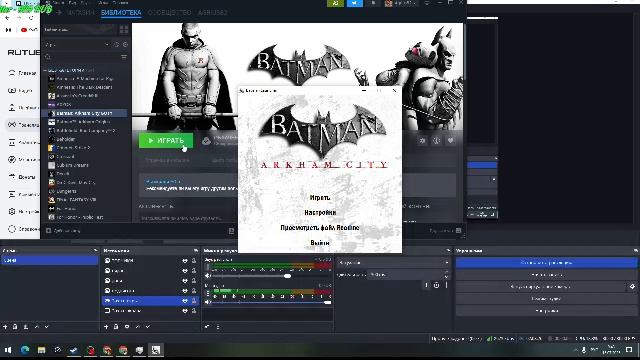Viewport: 640px width, 360px height.
Task: Switch to Steam БИБЛИОТЕКА tab
Action: (x=121, y=13)
